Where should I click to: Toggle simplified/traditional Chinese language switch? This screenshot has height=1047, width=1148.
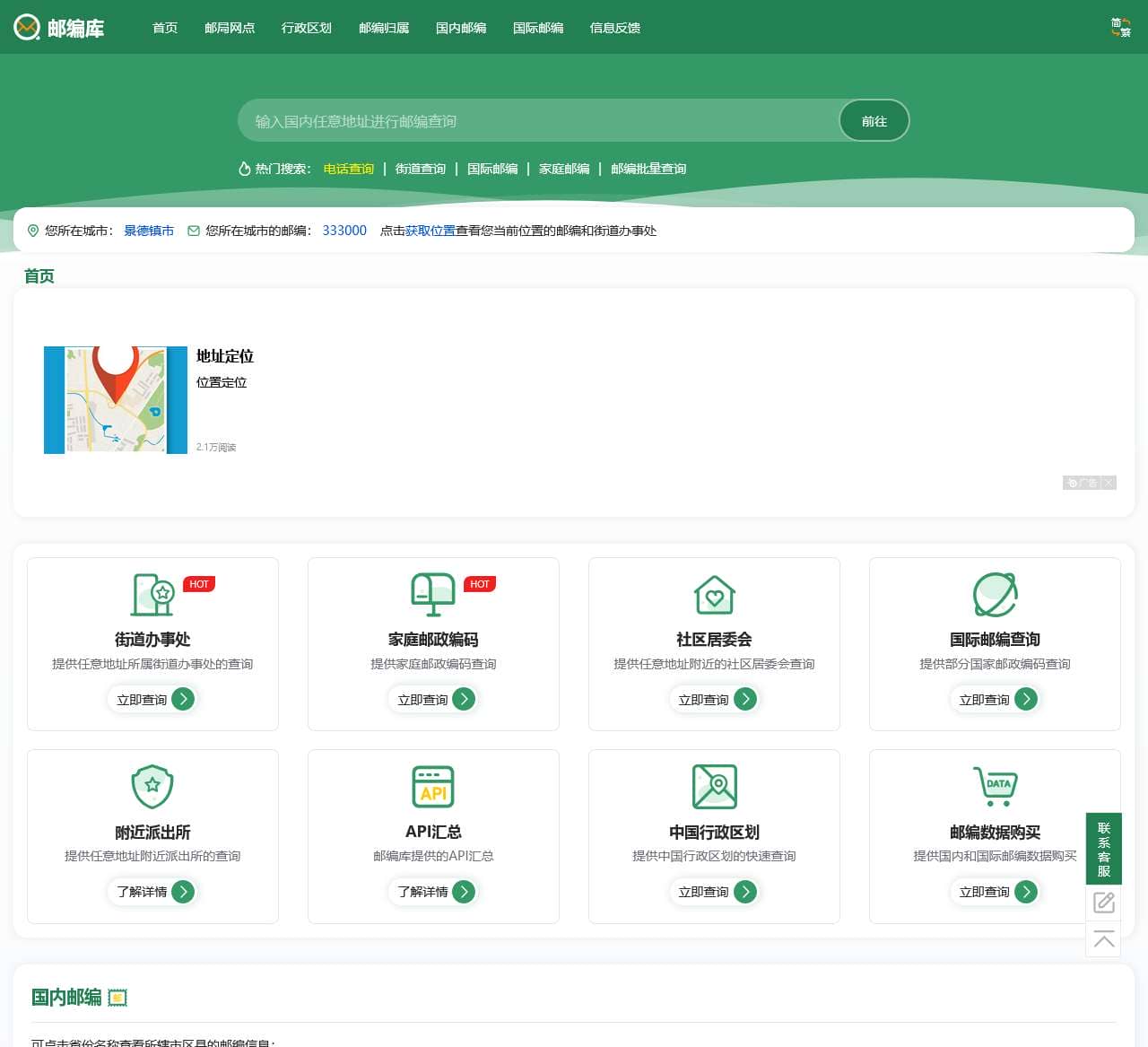pyautogui.click(x=1120, y=28)
